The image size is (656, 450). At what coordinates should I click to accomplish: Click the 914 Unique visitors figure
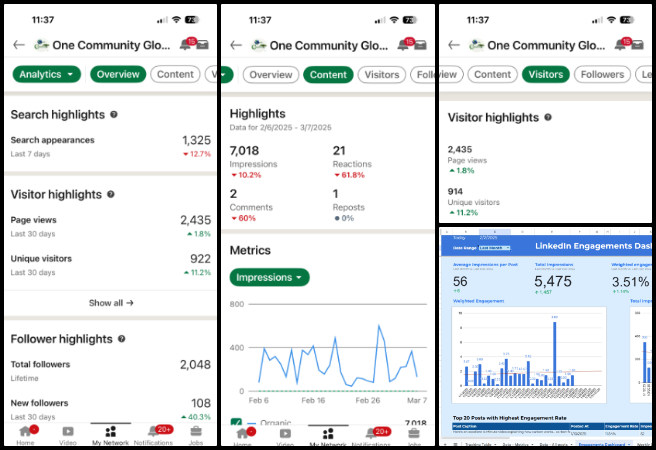pyautogui.click(x=455, y=192)
